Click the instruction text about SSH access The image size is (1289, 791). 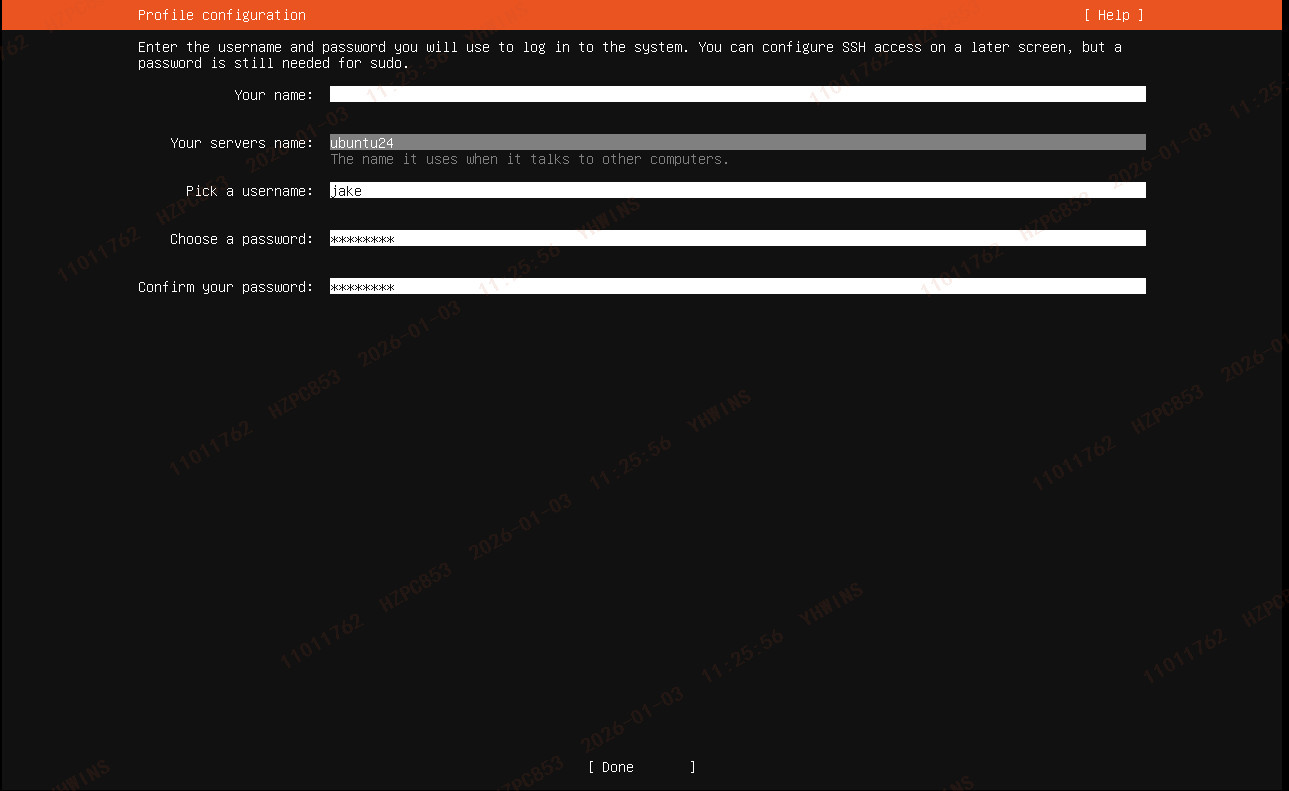[630, 55]
